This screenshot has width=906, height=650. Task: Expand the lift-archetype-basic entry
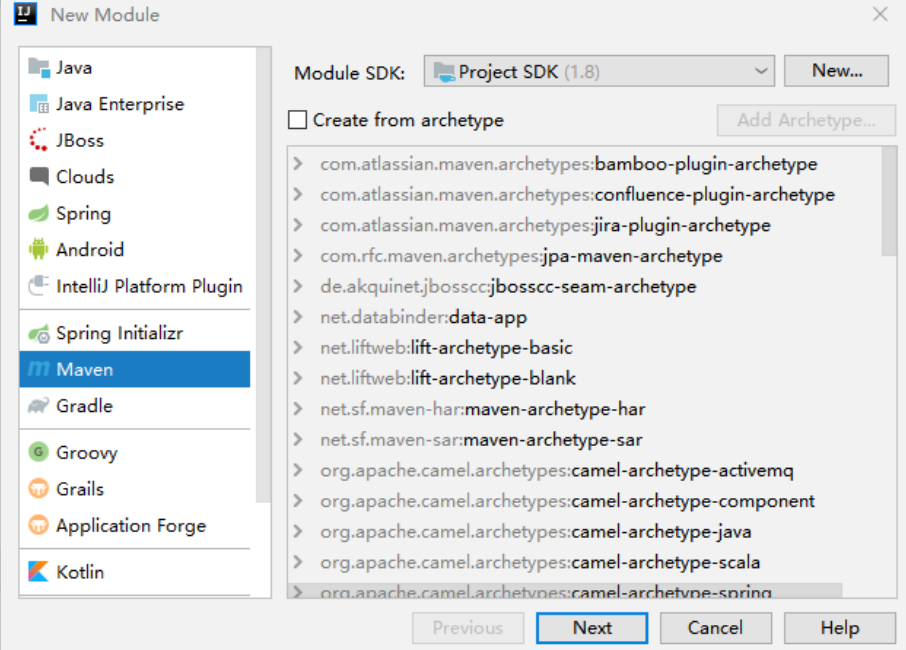click(x=298, y=347)
